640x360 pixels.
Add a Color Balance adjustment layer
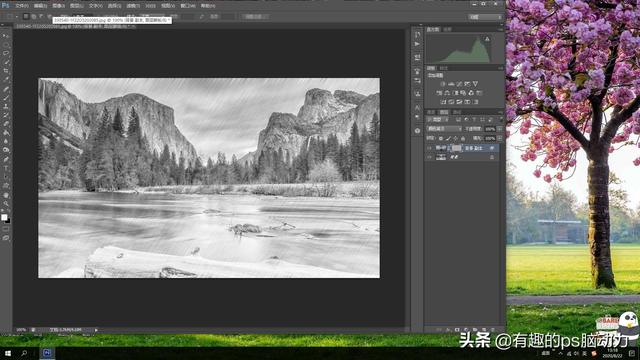point(447,93)
